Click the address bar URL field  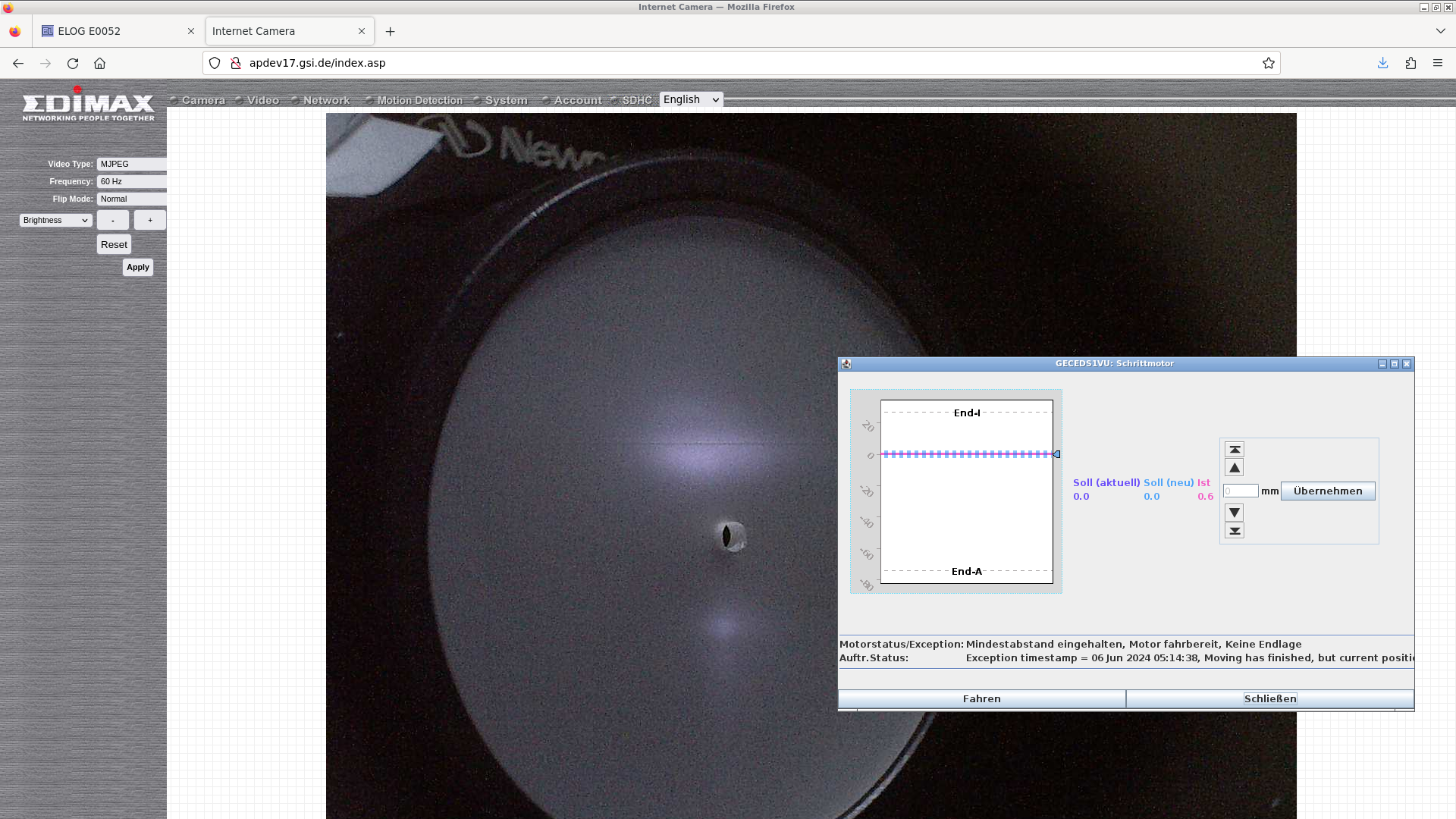point(743,63)
